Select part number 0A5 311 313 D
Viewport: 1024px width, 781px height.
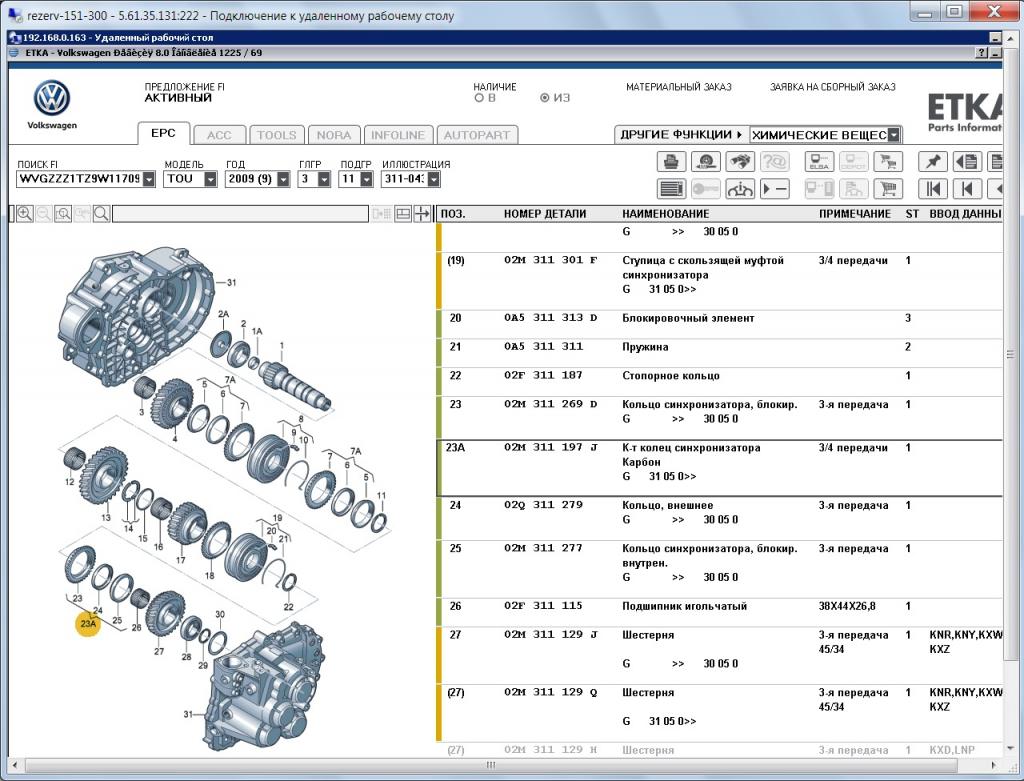(x=551, y=318)
